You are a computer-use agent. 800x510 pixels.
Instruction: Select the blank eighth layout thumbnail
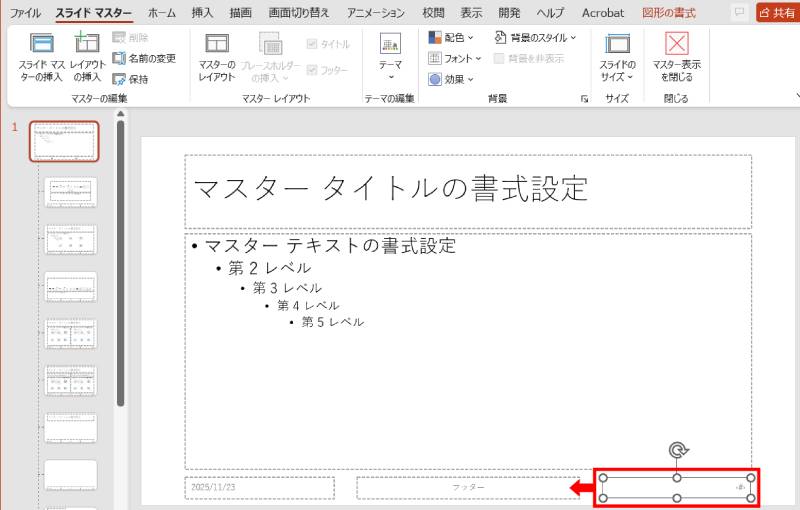click(71, 475)
